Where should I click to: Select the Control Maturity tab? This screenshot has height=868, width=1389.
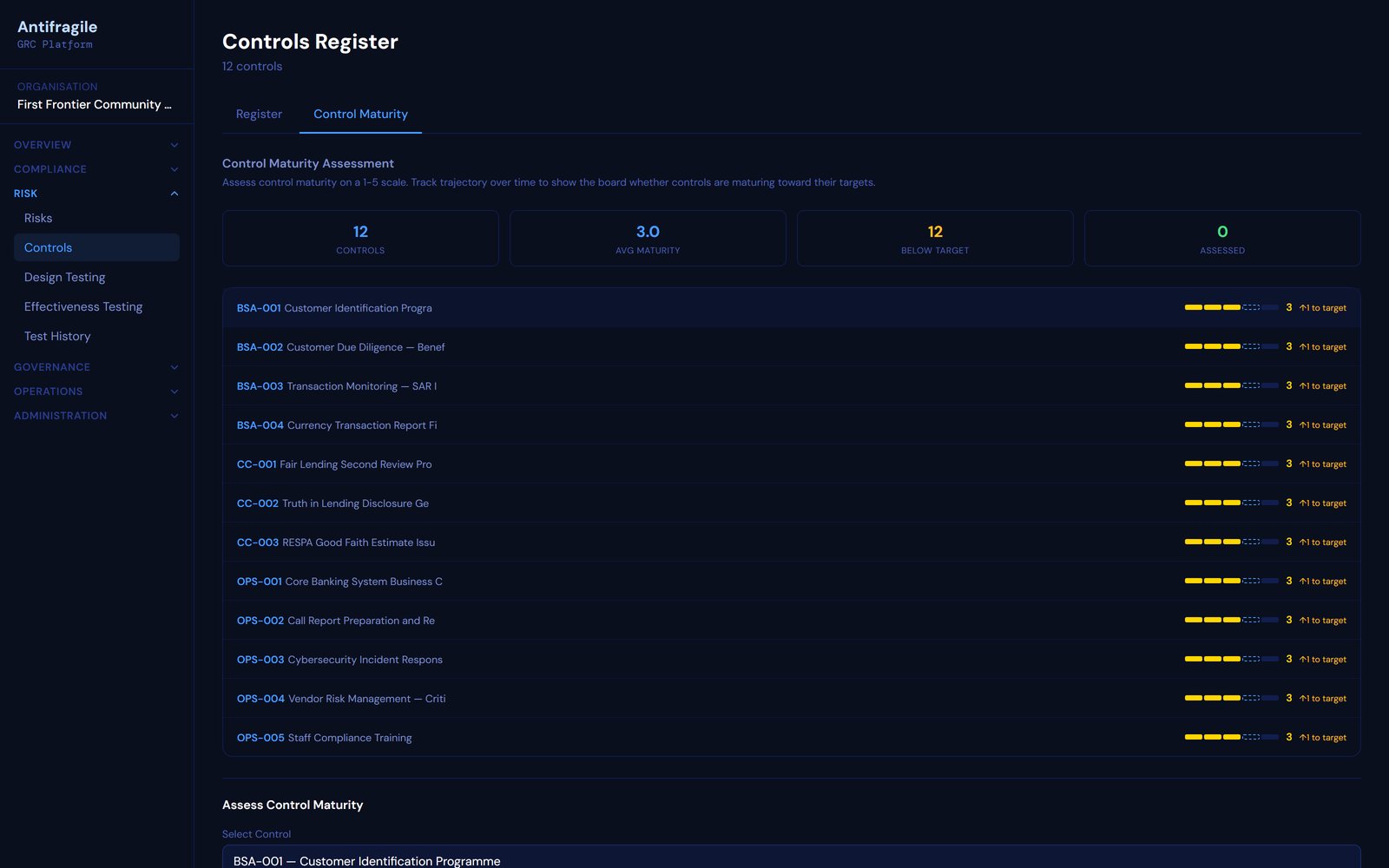click(x=360, y=114)
